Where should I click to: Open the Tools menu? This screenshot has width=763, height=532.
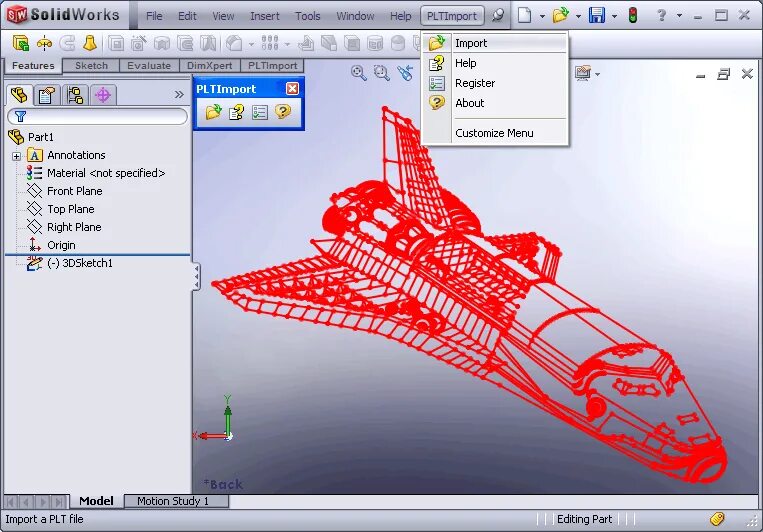308,16
